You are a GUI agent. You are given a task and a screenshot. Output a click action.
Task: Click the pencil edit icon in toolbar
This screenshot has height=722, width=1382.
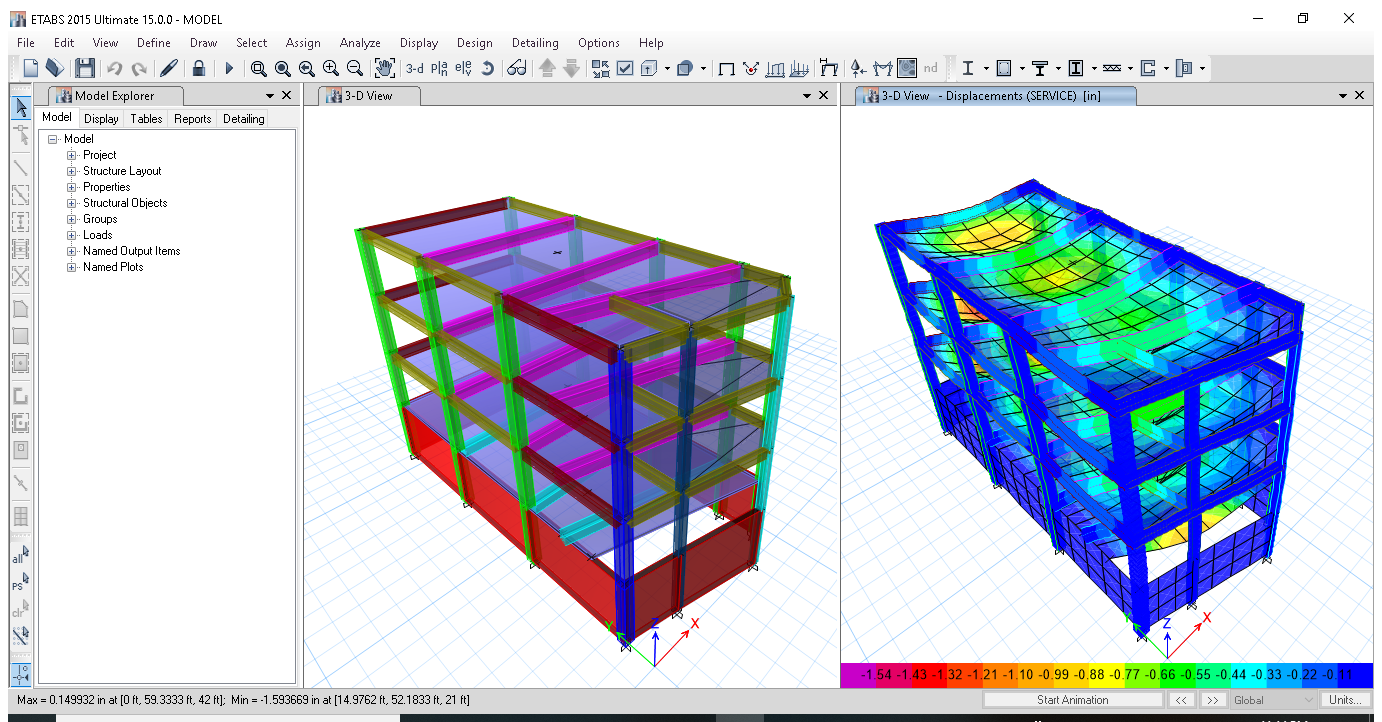(x=169, y=68)
